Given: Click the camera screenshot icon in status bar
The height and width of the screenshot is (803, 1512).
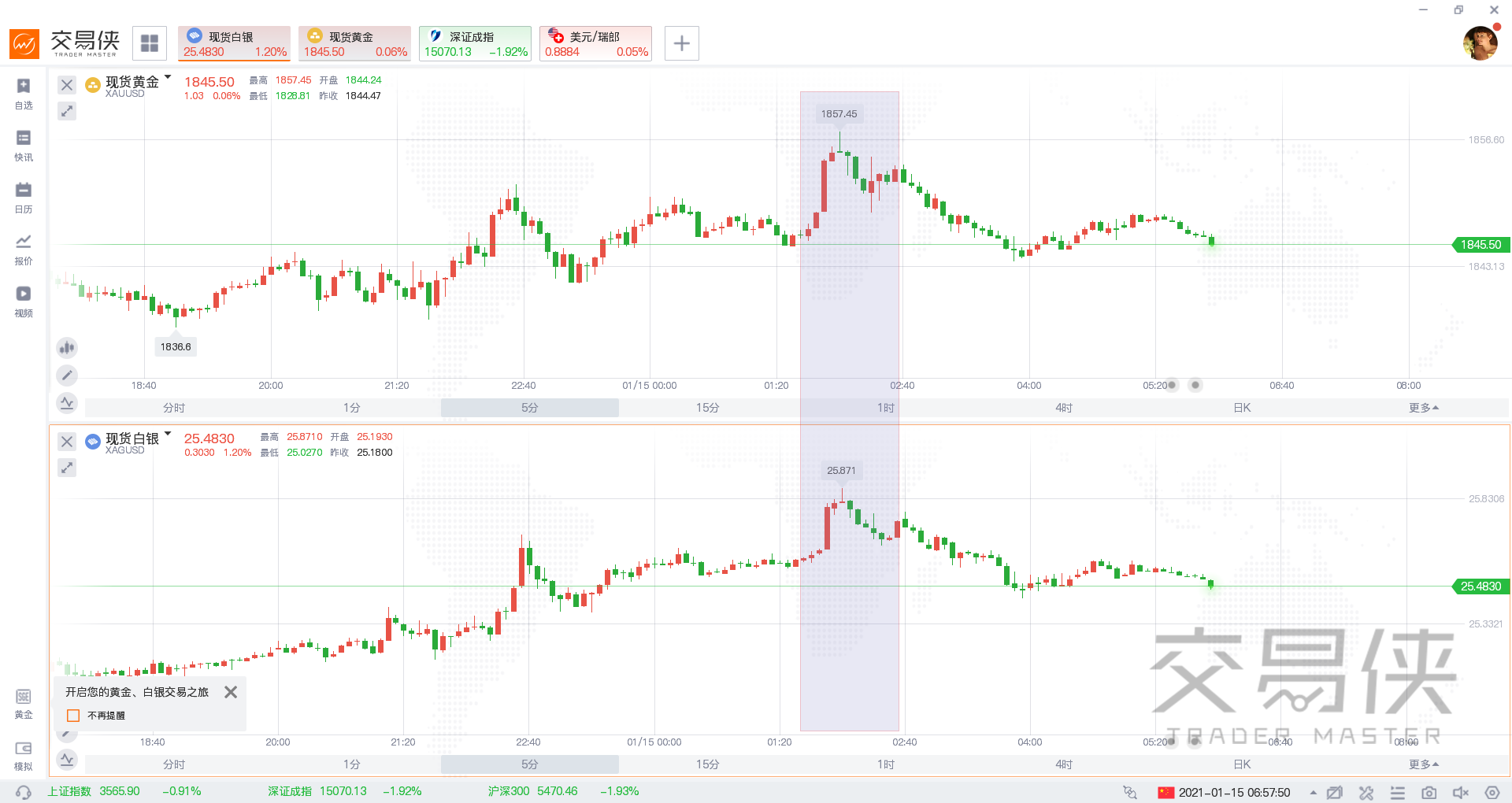Looking at the screenshot, I should click(x=1429, y=792).
